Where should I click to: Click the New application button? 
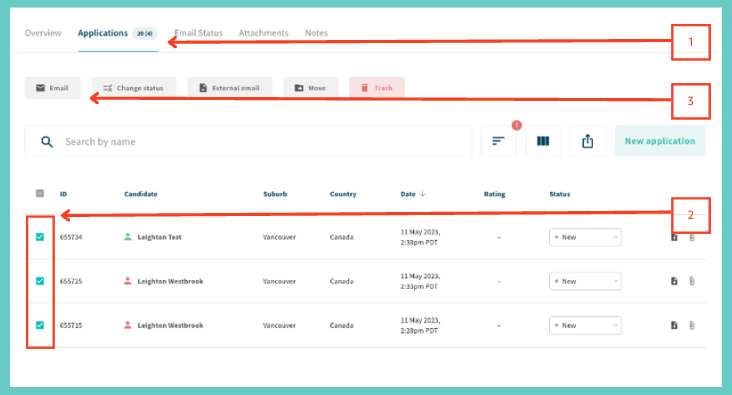(660, 141)
